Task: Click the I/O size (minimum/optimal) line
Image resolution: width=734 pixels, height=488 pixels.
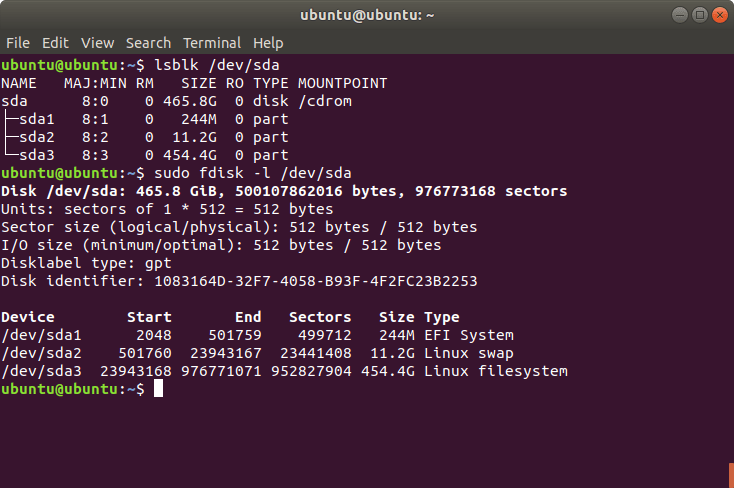Action: [221, 245]
